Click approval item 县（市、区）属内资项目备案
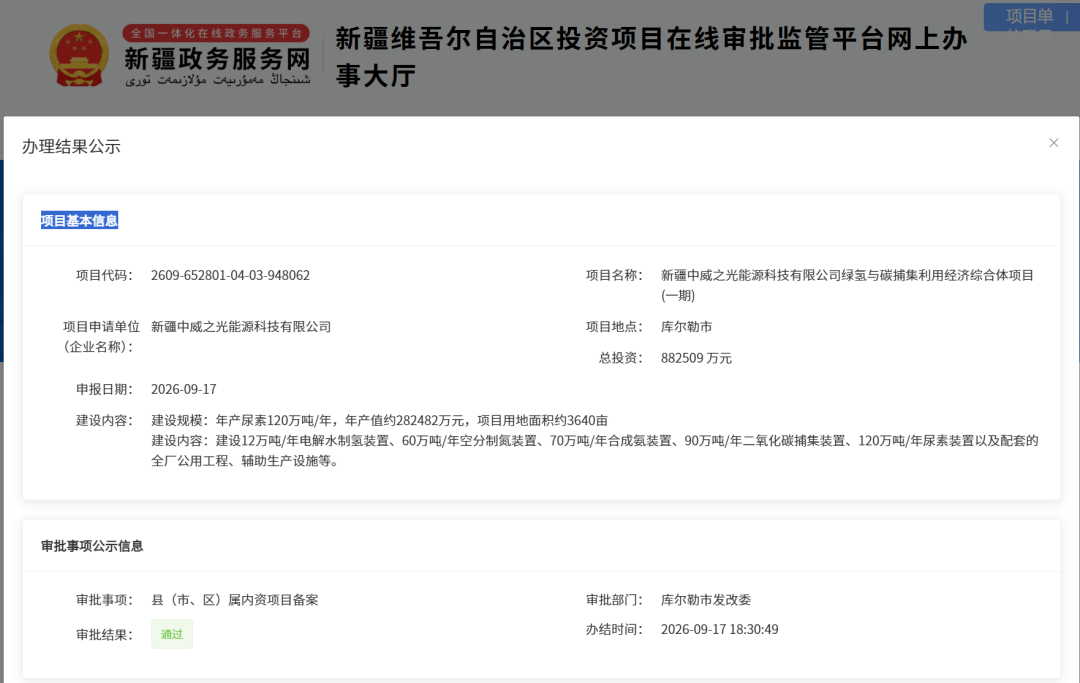This screenshot has height=683, width=1080. pyautogui.click(x=234, y=600)
